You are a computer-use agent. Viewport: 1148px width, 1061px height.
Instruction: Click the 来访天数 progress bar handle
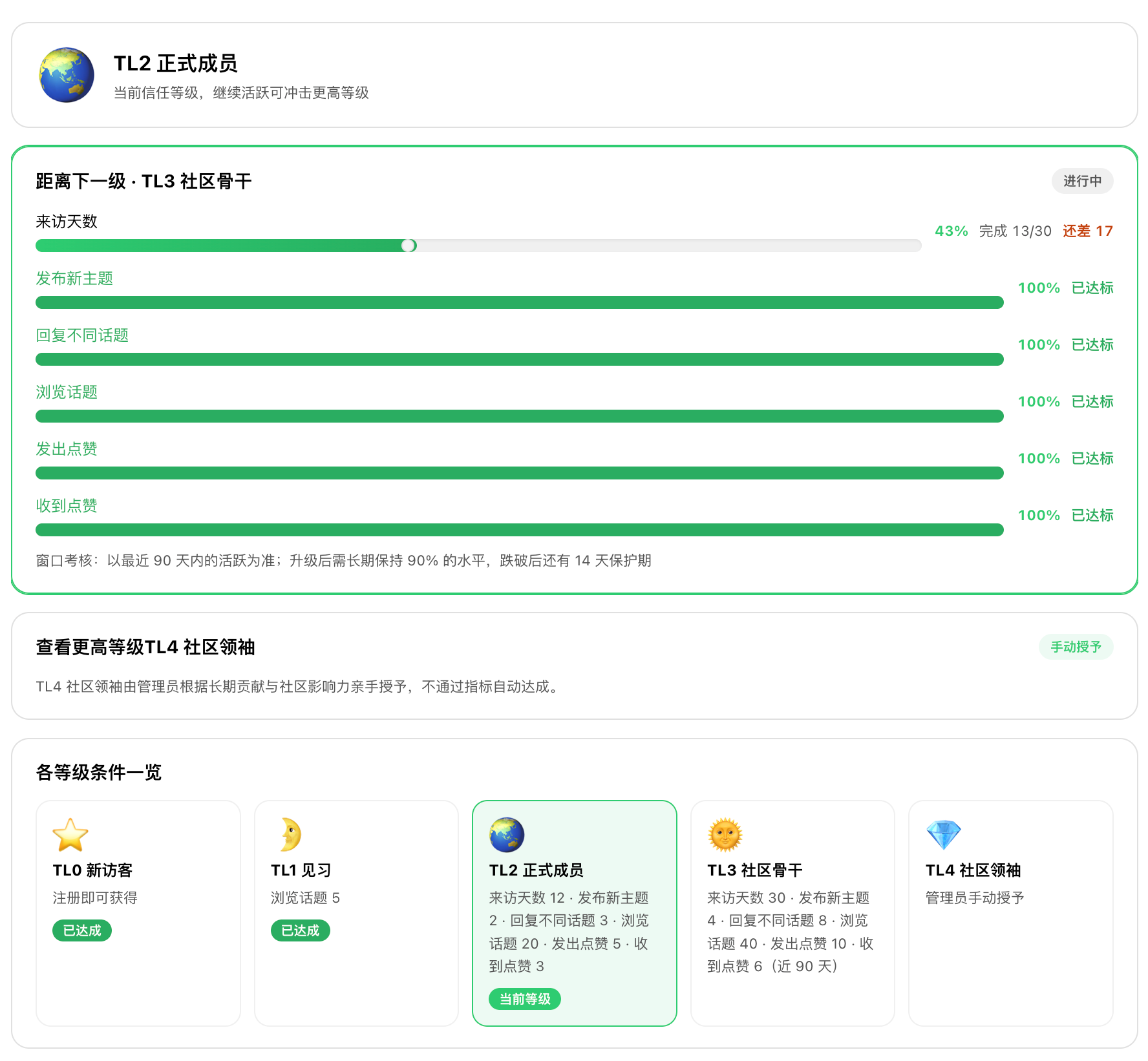pos(409,246)
